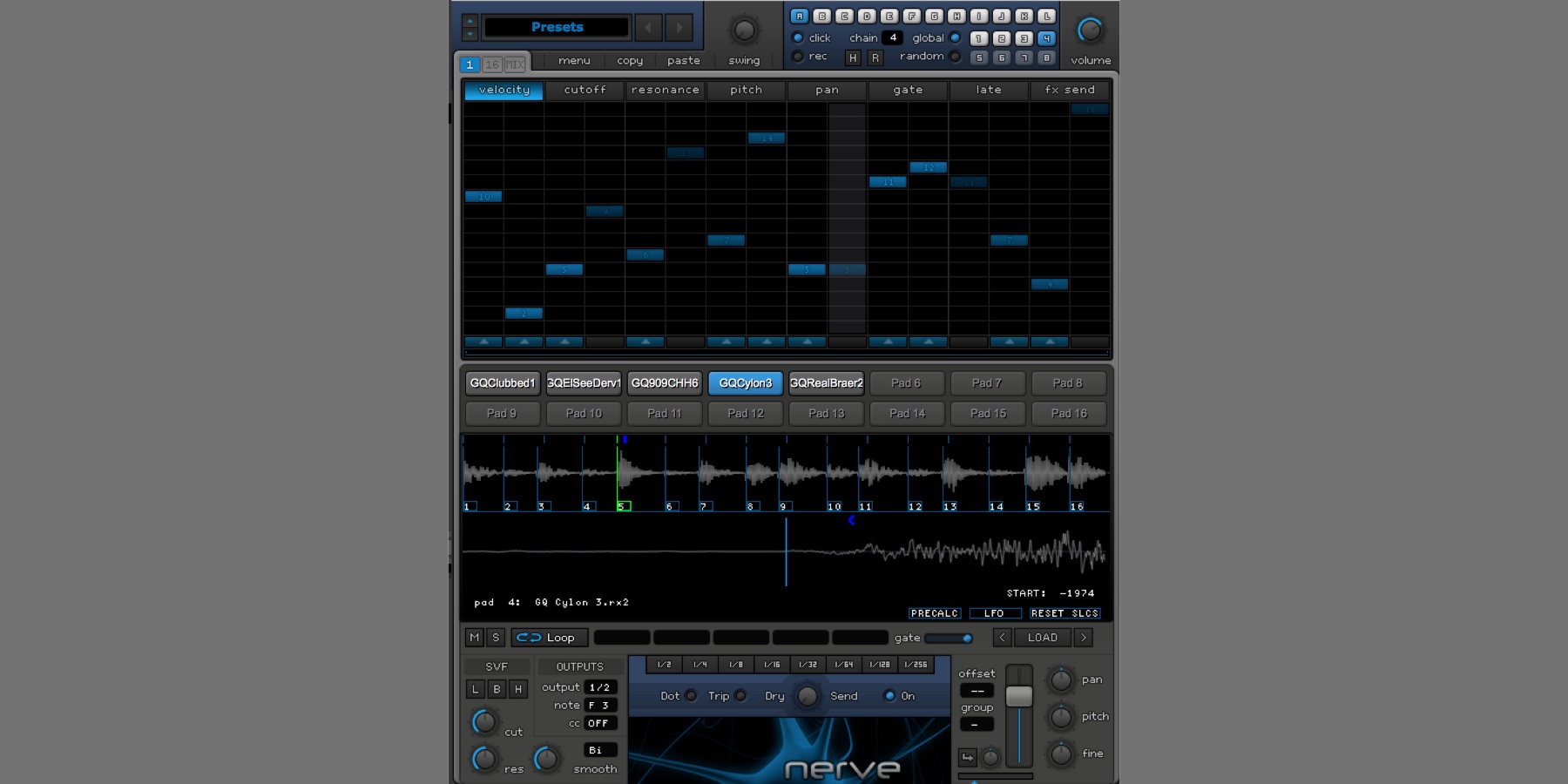
Task: Choose pattern number 4 button
Action: pyautogui.click(x=1047, y=38)
